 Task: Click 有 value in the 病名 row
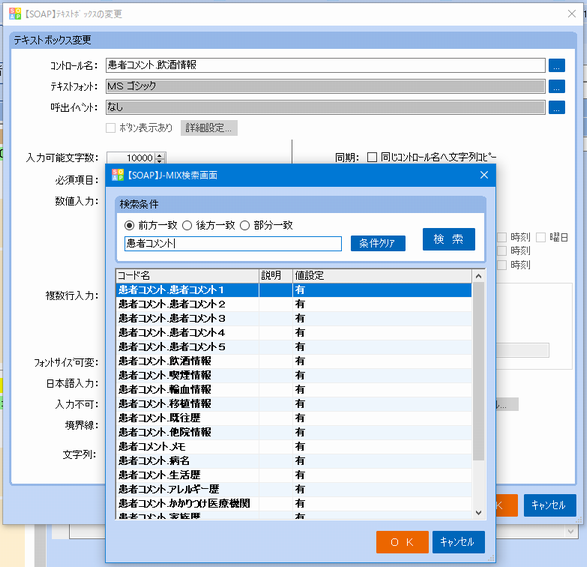click(300, 461)
